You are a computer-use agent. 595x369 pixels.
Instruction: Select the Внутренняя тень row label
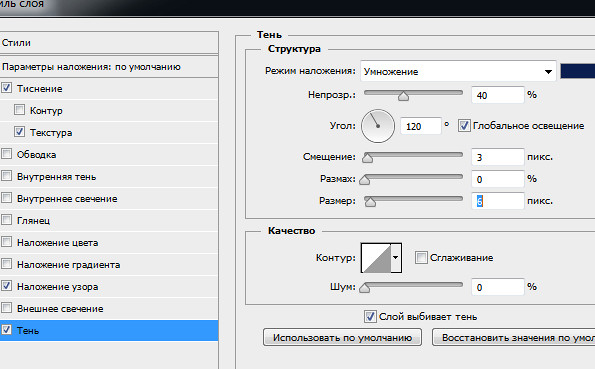click(57, 177)
